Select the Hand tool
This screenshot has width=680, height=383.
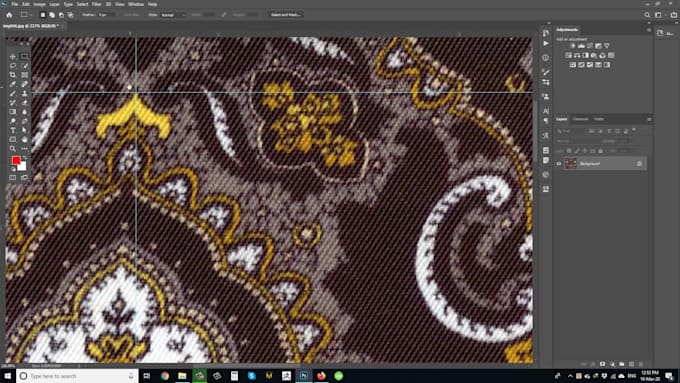click(25, 139)
